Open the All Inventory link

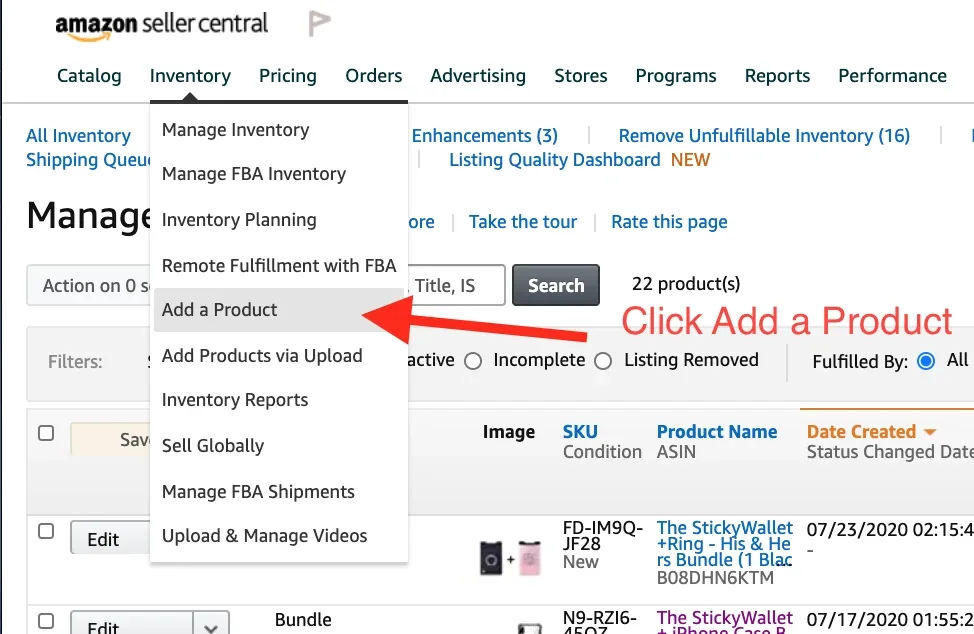79,135
